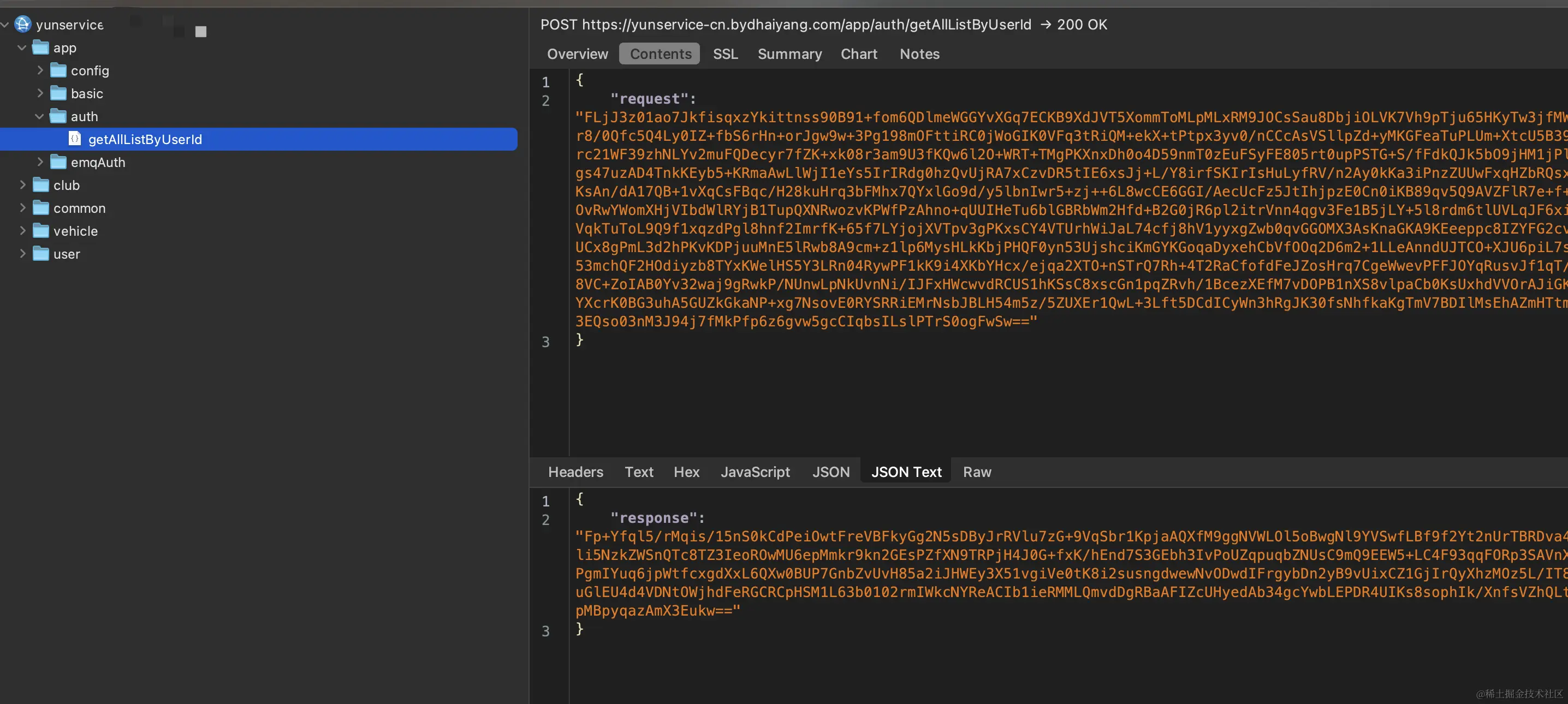Click the basic folder icon
1568x704 pixels.
pos(58,93)
